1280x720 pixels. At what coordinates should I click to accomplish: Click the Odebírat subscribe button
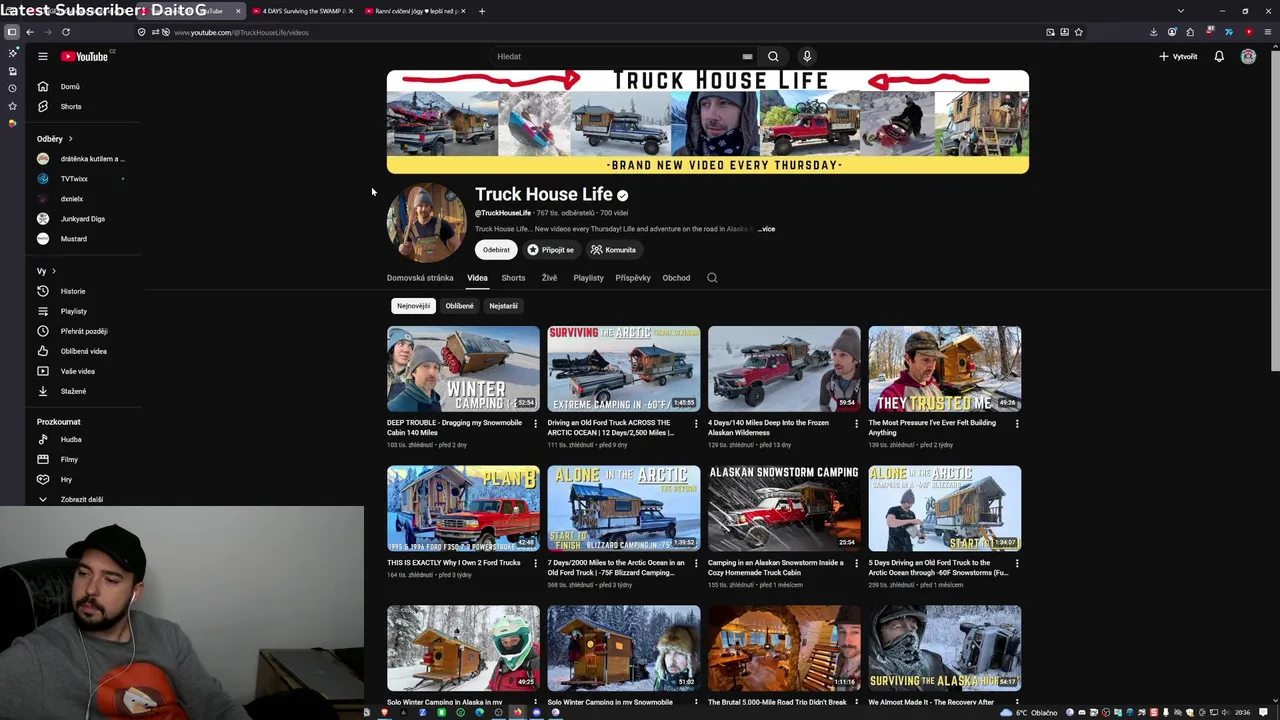tap(496, 250)
